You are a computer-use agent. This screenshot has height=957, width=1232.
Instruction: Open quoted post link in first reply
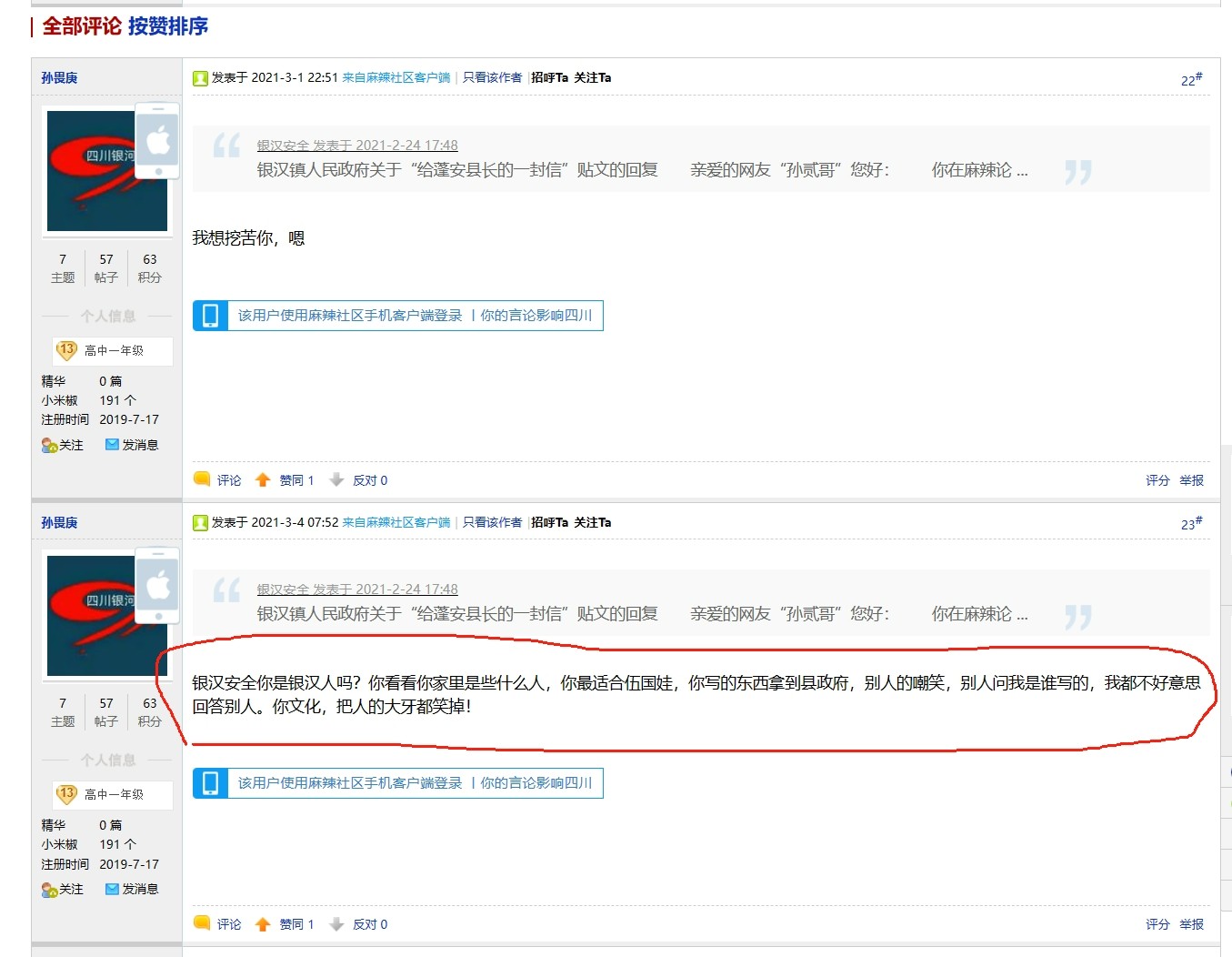click(x=356, y=146)
